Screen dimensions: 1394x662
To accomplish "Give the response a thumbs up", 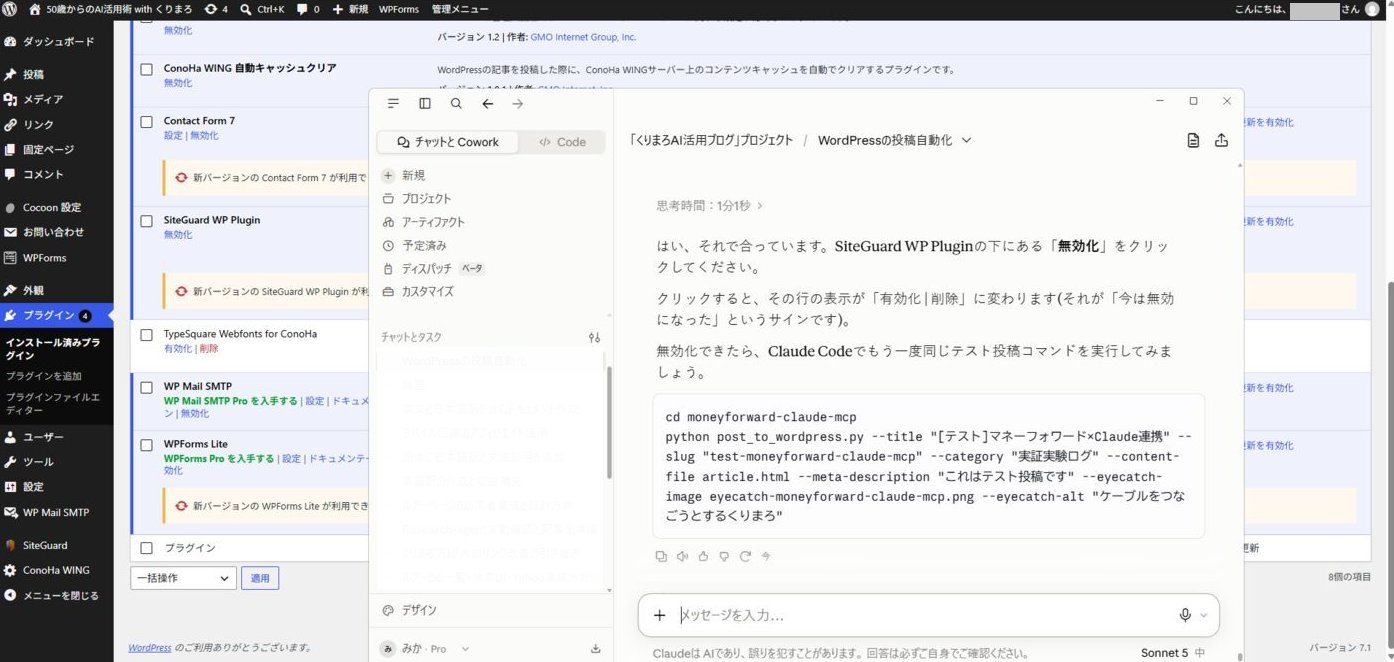I will (703, 556).
